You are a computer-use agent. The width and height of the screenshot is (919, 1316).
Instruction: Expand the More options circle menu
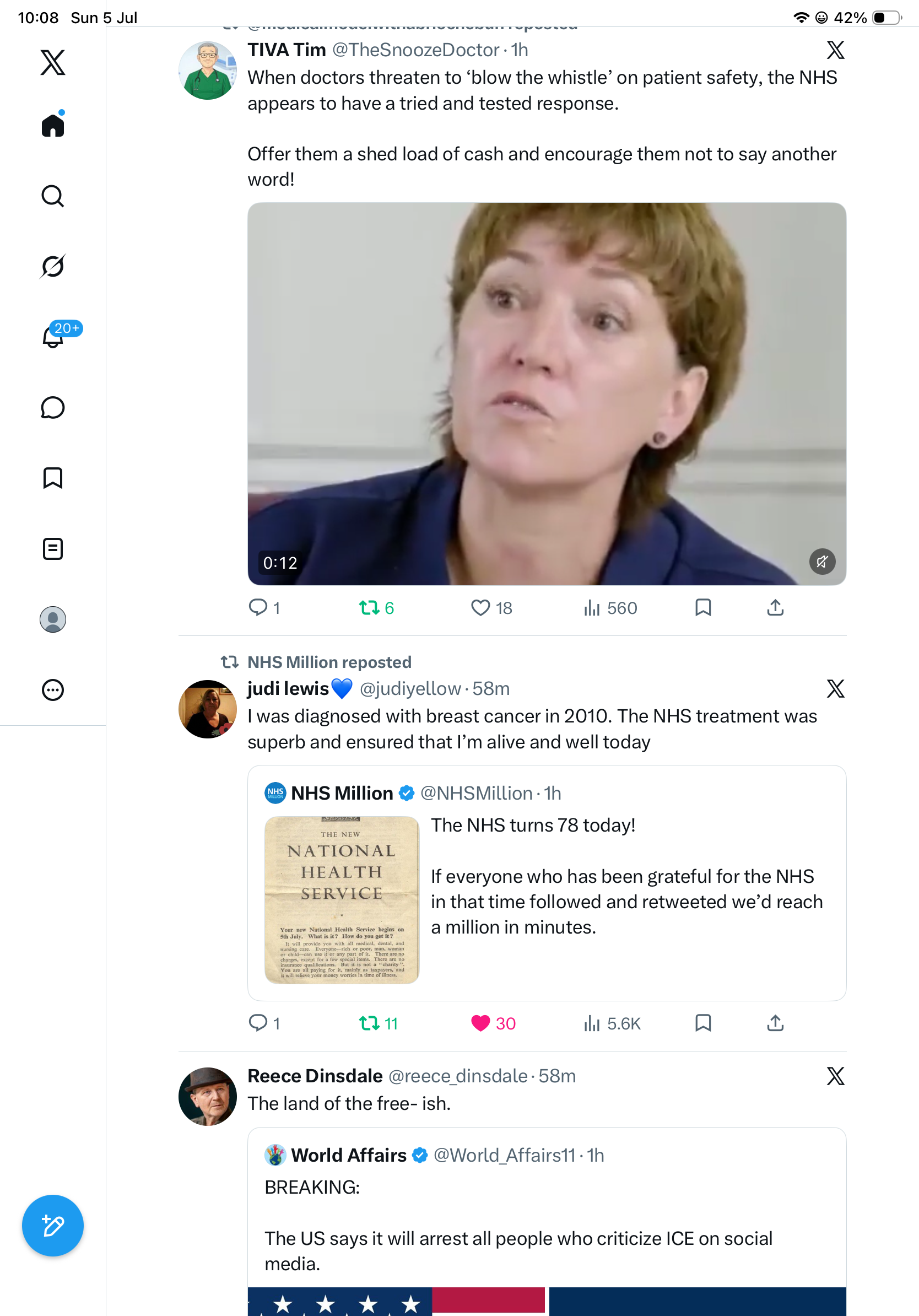coord(53,690)
